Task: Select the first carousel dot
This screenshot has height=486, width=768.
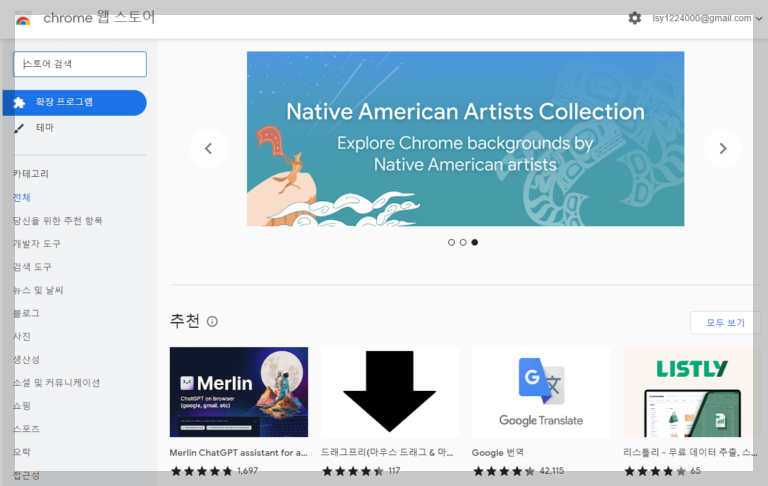Action: (x=451, y=243)
